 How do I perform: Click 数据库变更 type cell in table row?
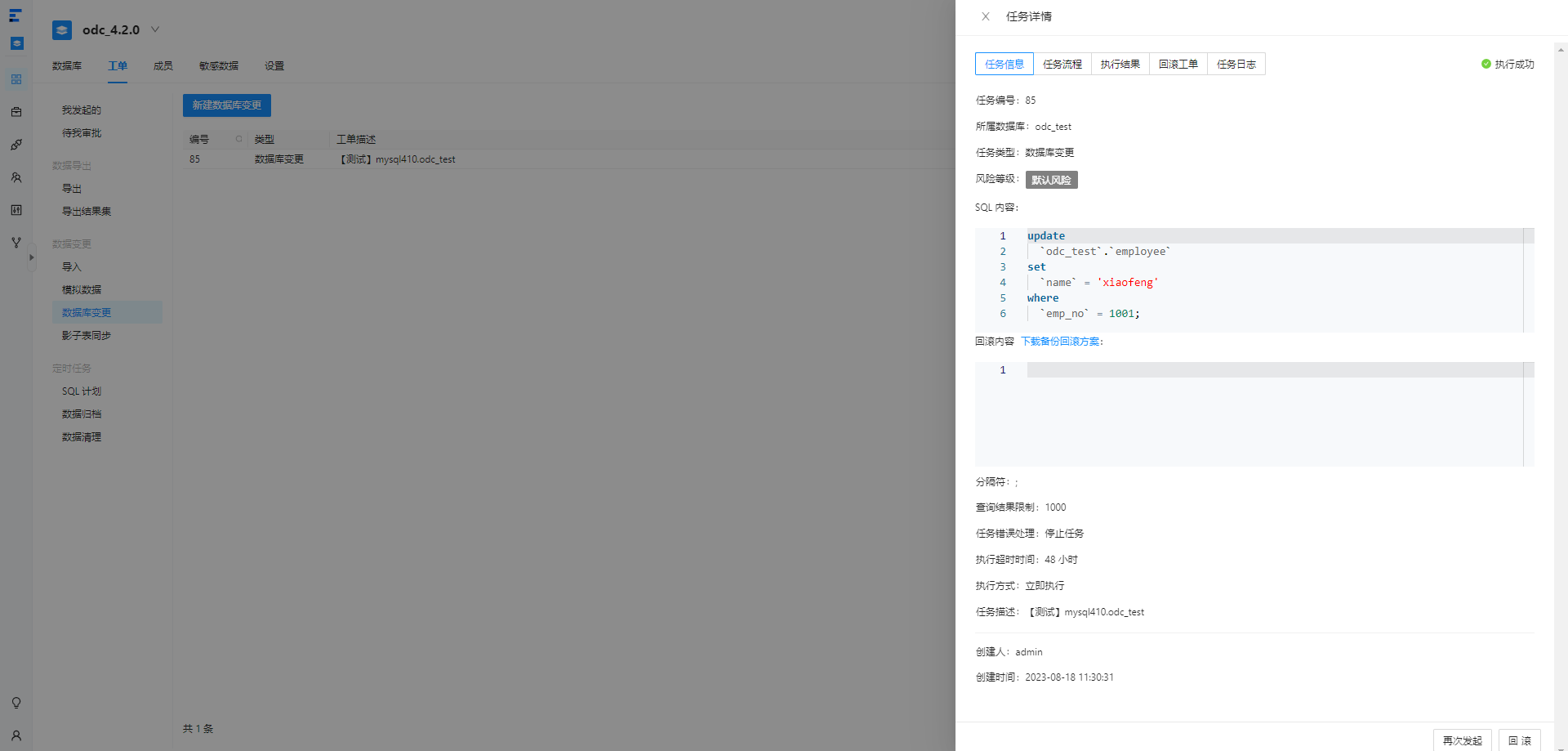(279, 159)
